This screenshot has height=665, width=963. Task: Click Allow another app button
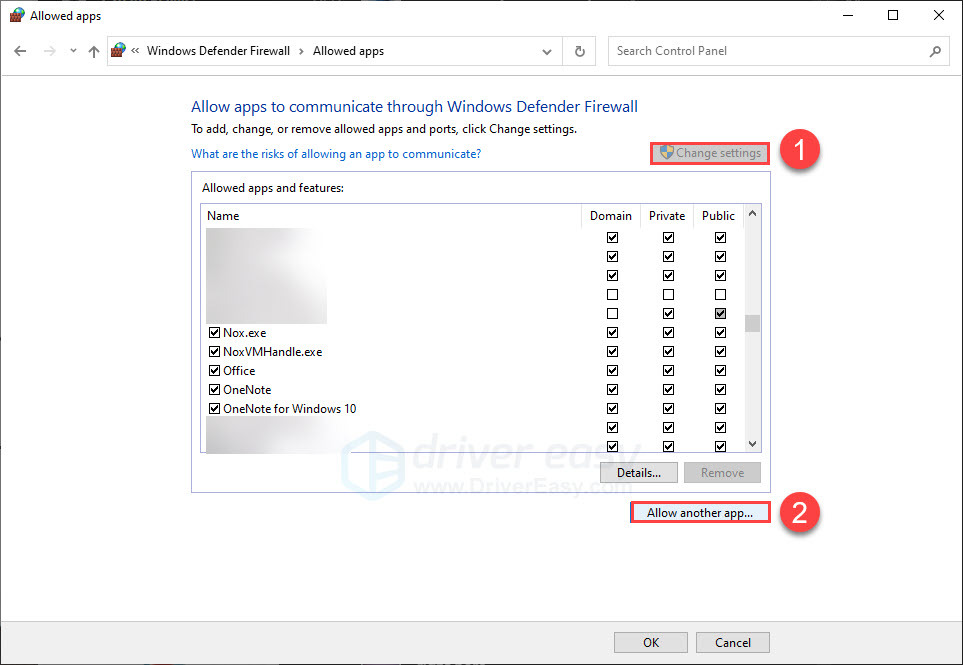coord(700,513)
